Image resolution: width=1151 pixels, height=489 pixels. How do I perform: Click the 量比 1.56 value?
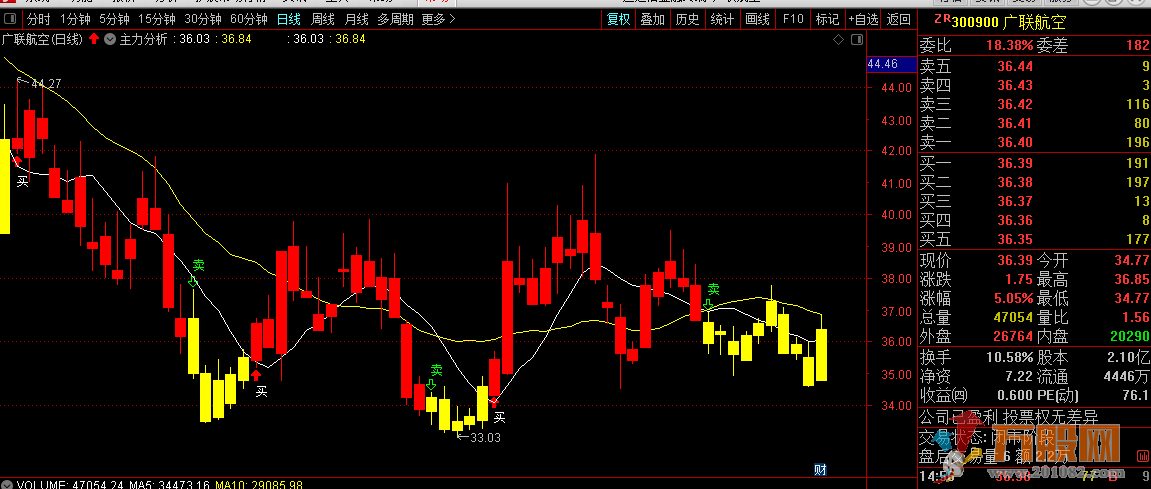pos(1137,317)
